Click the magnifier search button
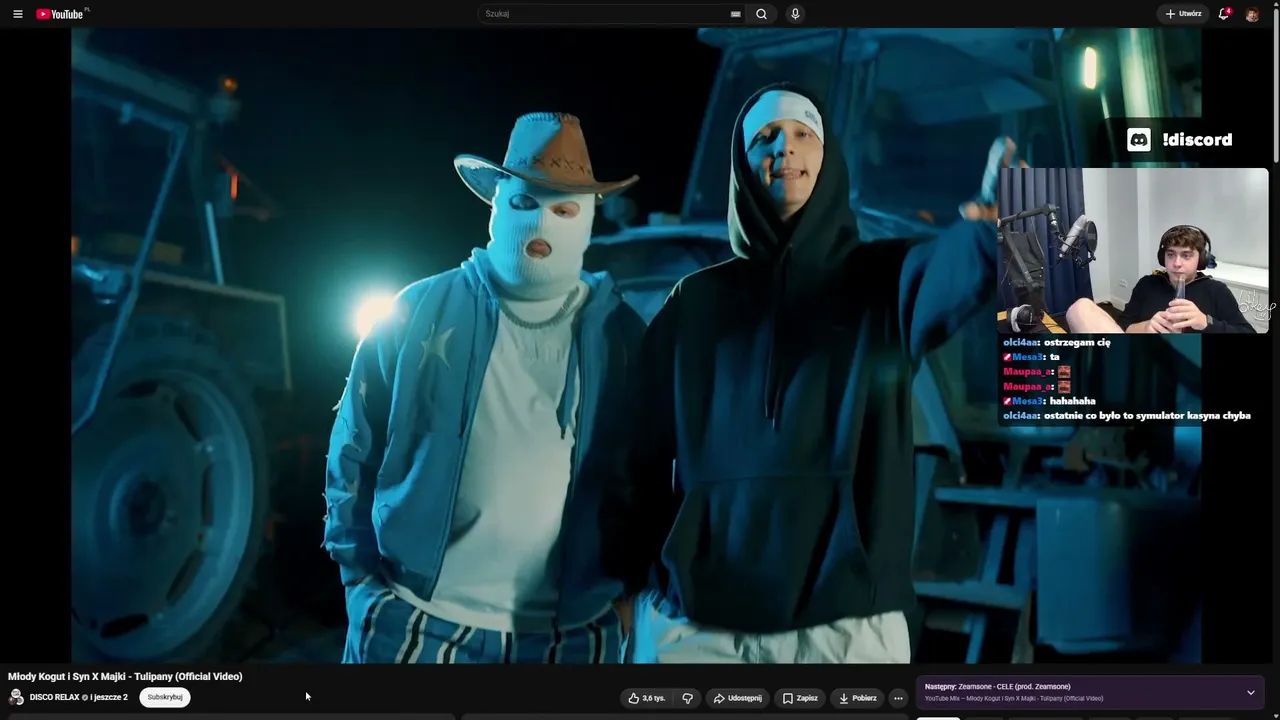 762,14
